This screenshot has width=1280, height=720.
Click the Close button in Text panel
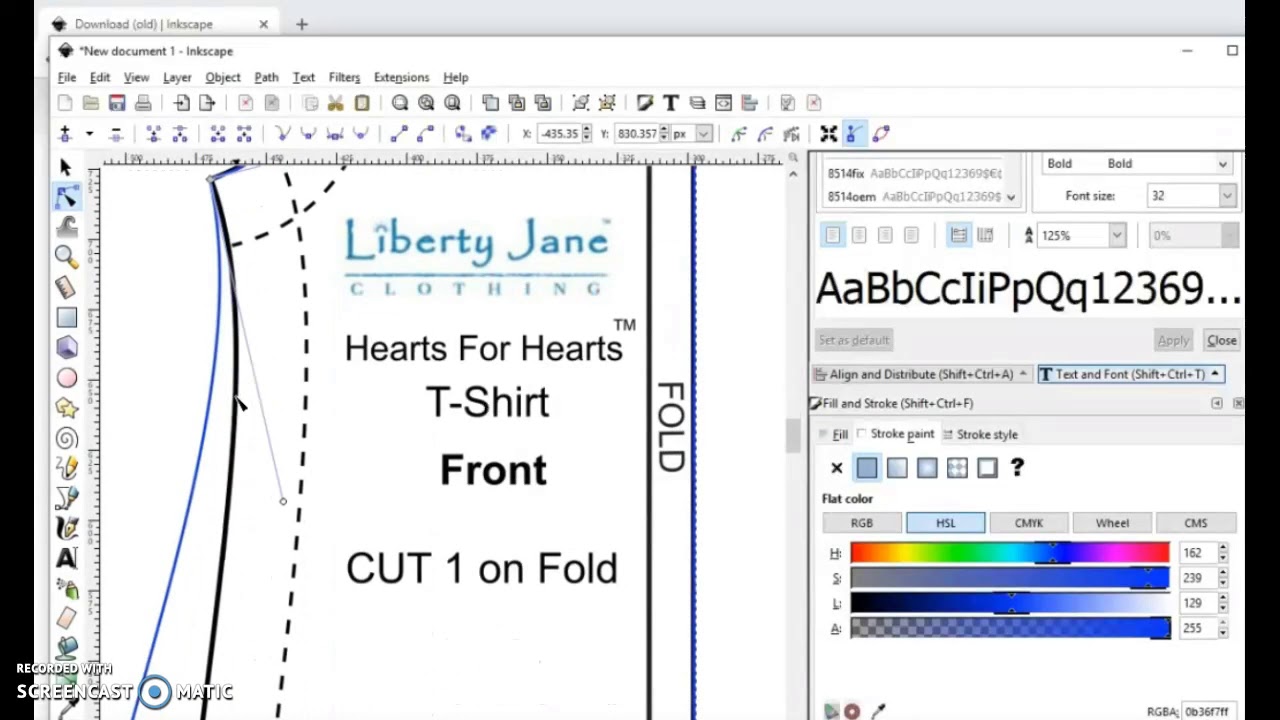(1222, 340)
